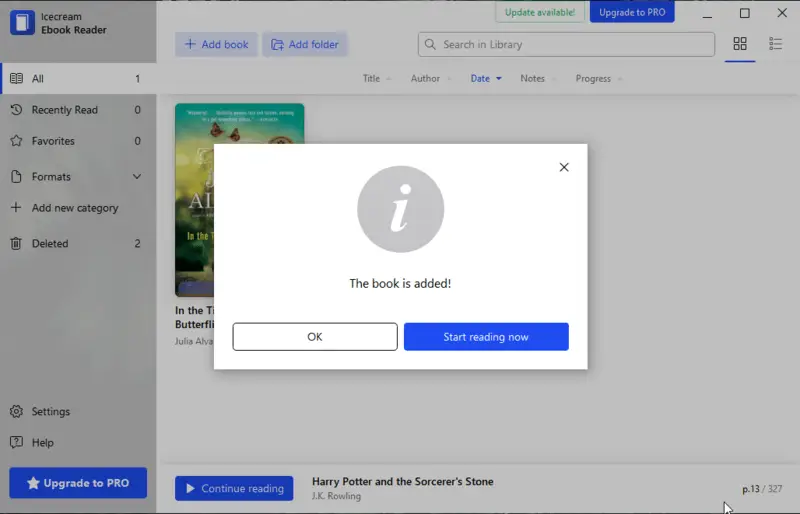Click J.K. Rowling author text

(336, 496)
